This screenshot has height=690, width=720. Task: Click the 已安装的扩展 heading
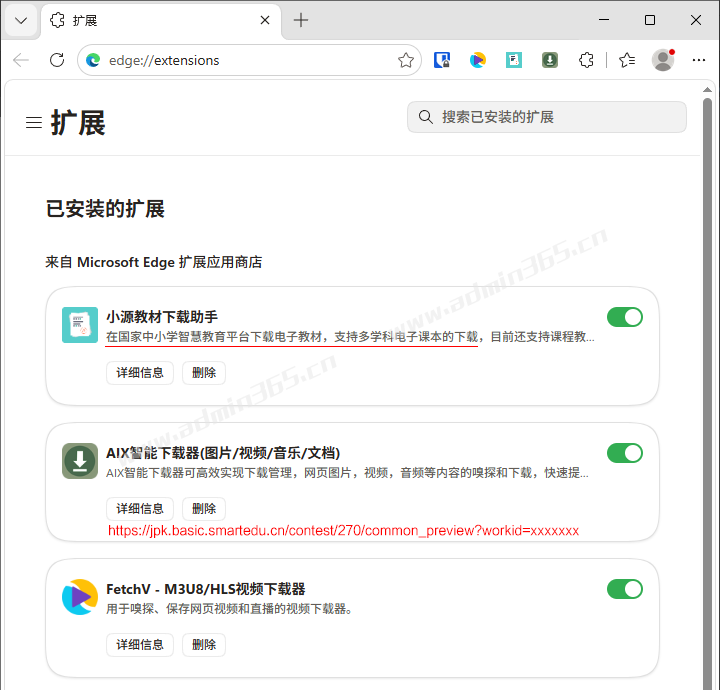point(105,209)
